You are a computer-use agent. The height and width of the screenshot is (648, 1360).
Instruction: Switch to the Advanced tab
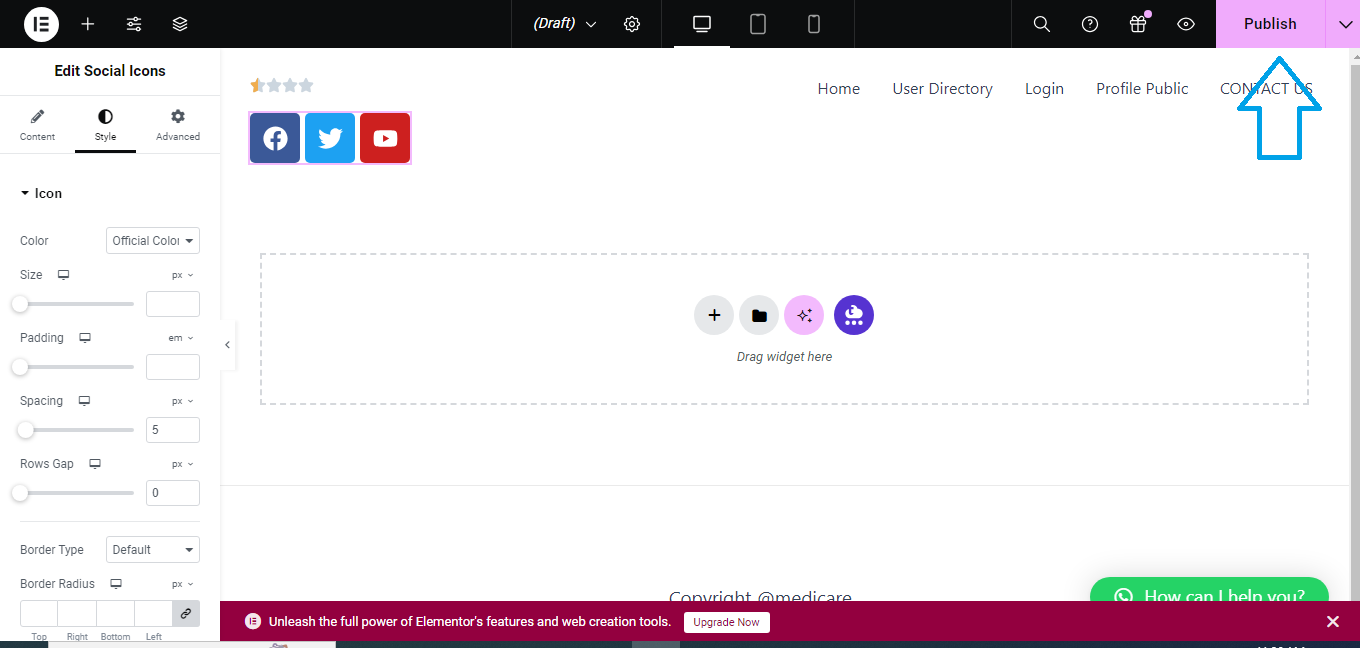(x=178, y=125)
